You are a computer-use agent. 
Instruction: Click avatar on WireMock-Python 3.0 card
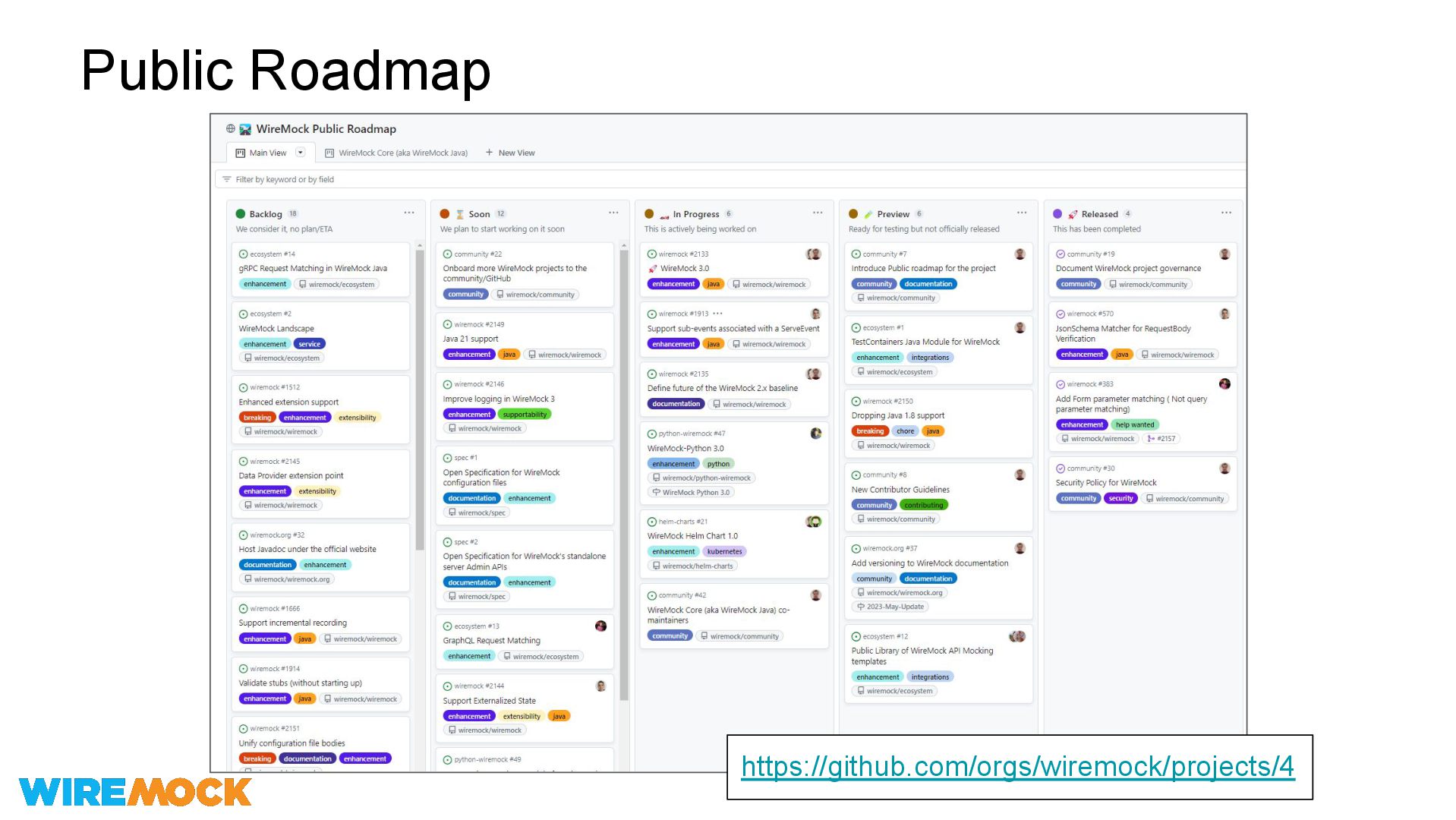[816, 434]
